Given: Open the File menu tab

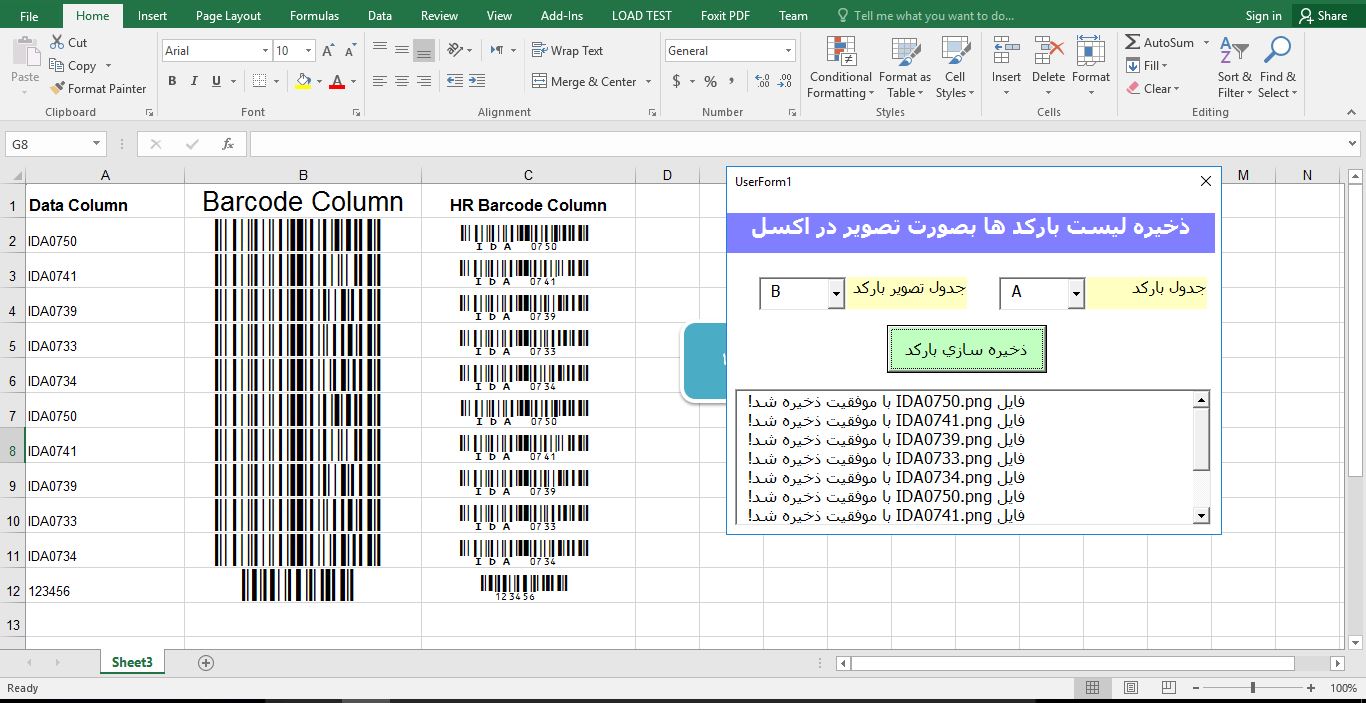Looking at the screenshot, I should coord(29,15).
